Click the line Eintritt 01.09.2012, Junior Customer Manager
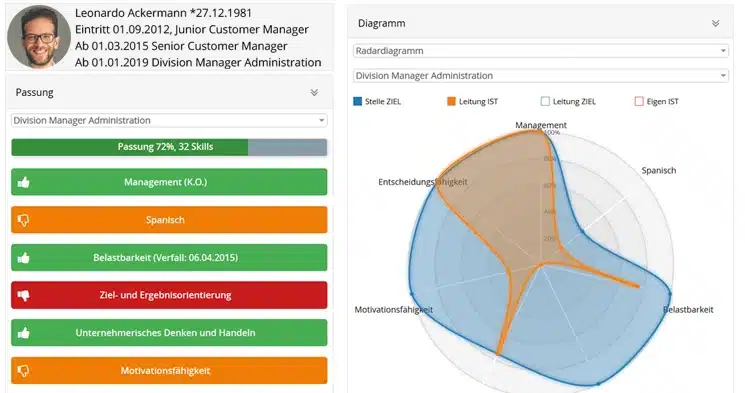The width and height of the screenshot is (745, 393). click(192, 29)
